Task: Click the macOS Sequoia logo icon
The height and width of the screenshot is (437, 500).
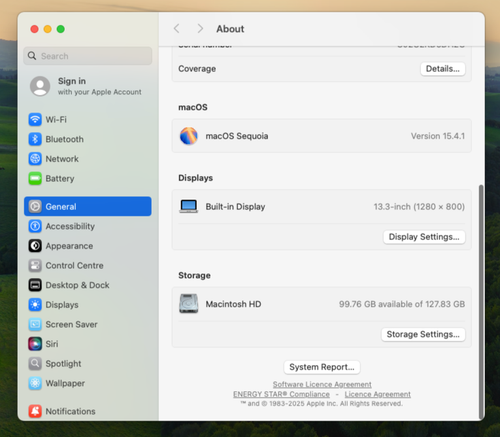Action: pos(189,136)
